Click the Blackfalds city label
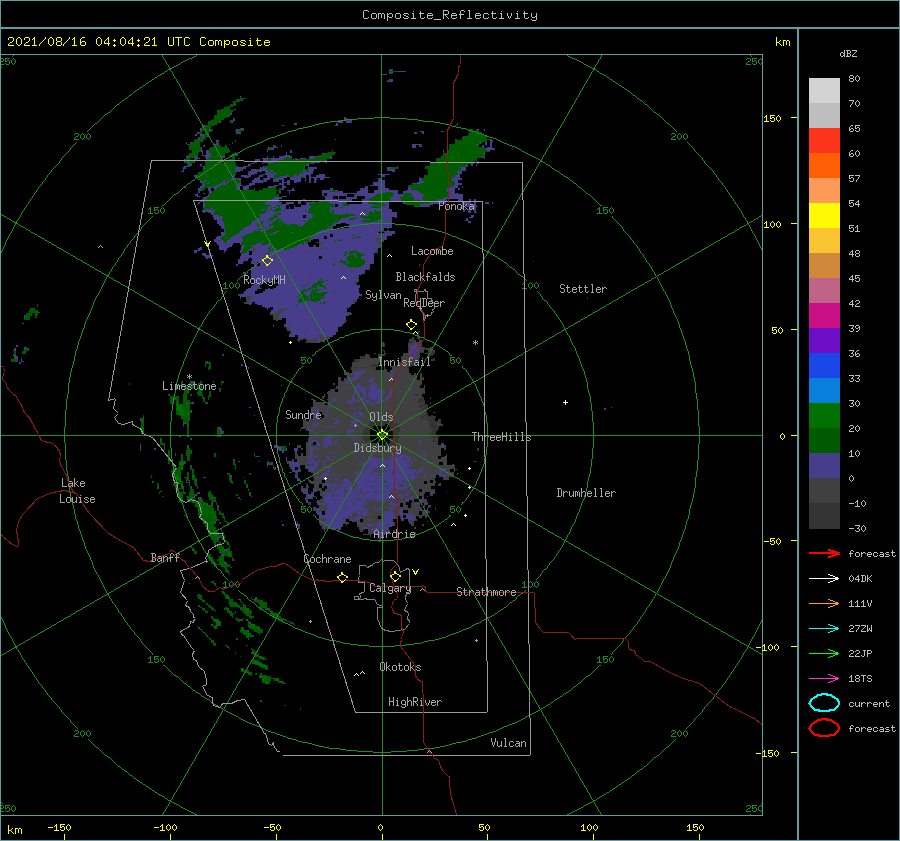The height and width of the screenshot is (841, 900). (425, 277)
